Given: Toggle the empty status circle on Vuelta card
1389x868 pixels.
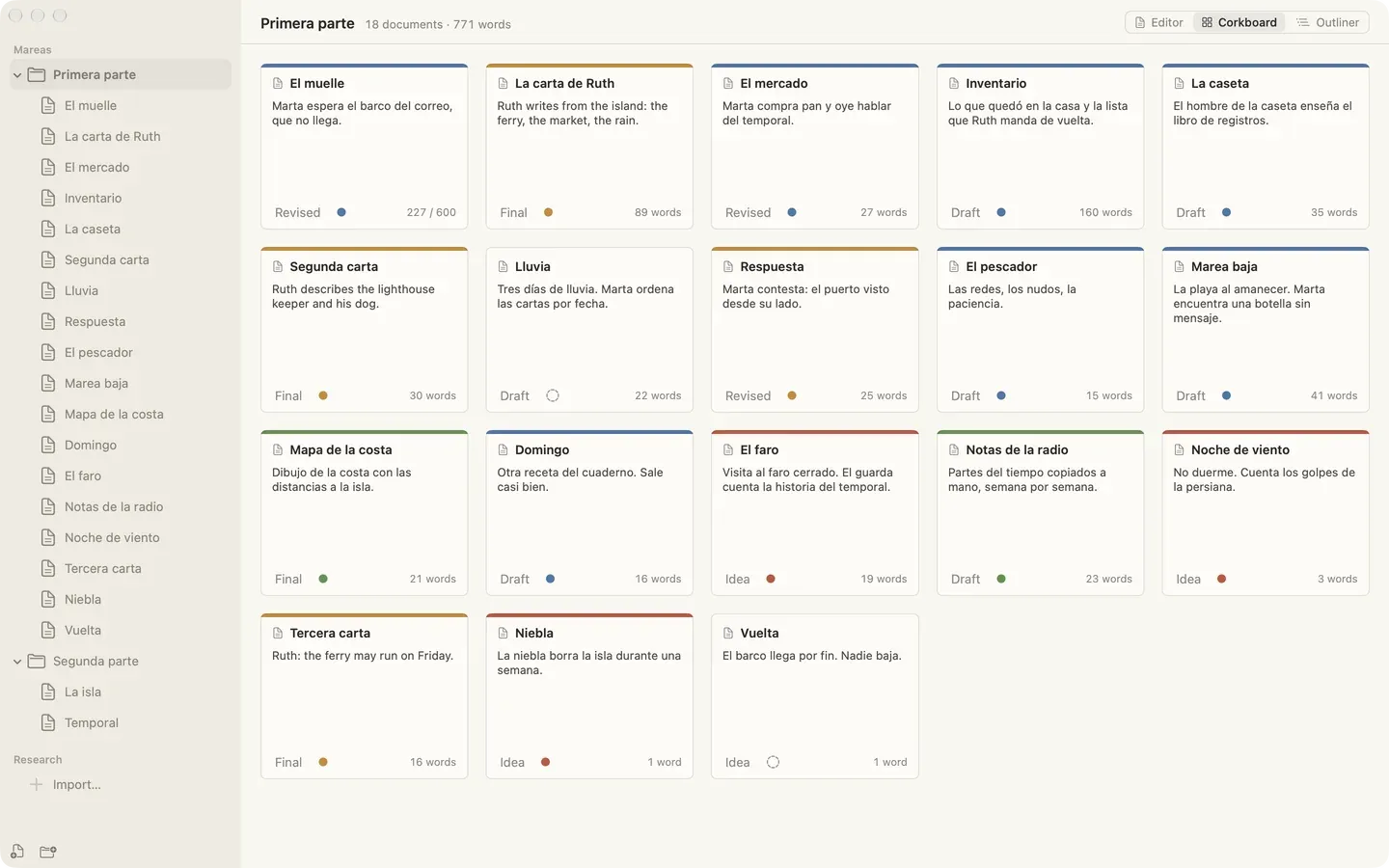Looking at the screenshot, I should tap(773, 762).
